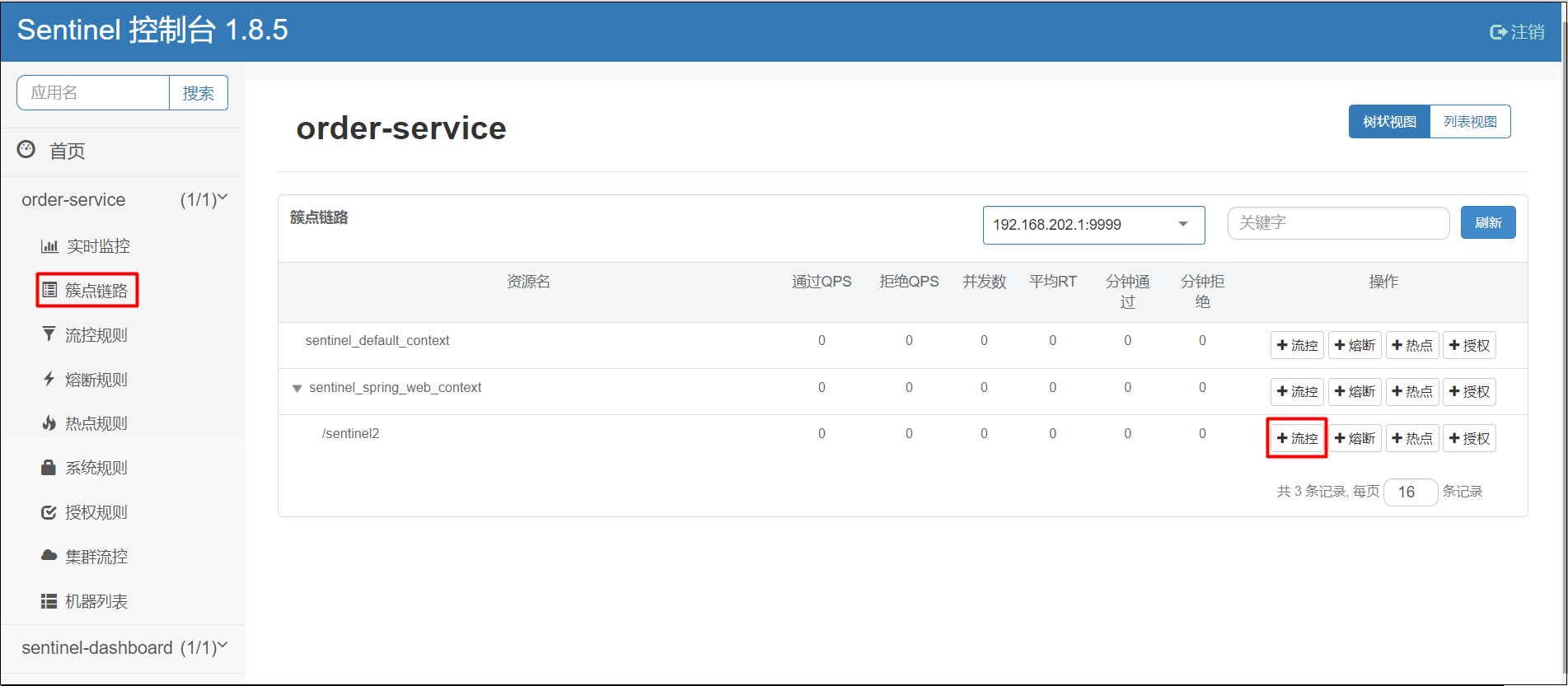Focus the 应用名 search input
Image resolution: width=1568 pixels, height=686 pixels.
pyautogui.click(x=93, y=93)
